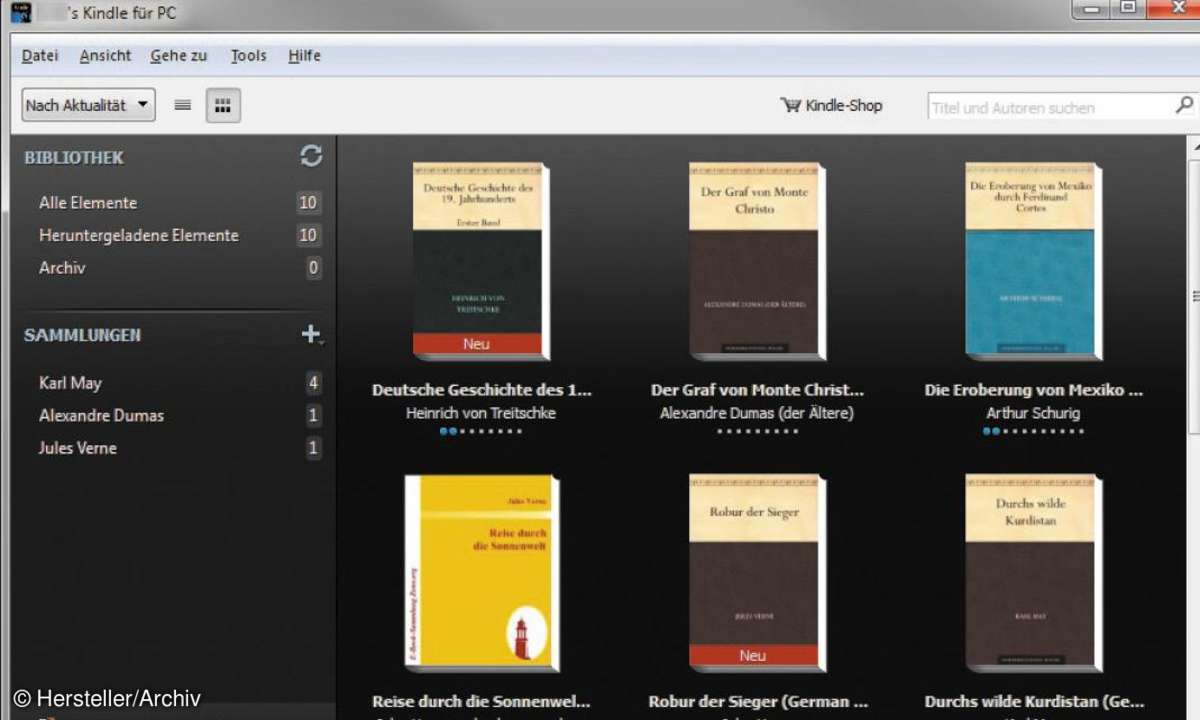Sync the library with the refresh icon

(x=311, y=156)
